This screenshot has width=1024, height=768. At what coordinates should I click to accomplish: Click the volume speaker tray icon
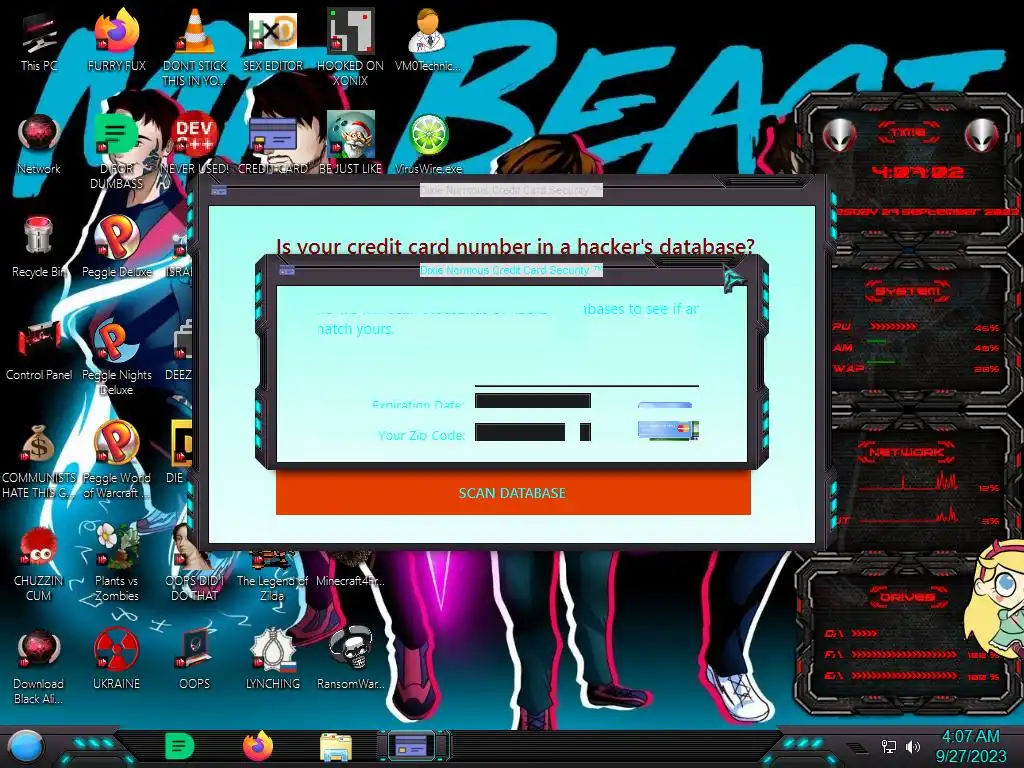912,746
